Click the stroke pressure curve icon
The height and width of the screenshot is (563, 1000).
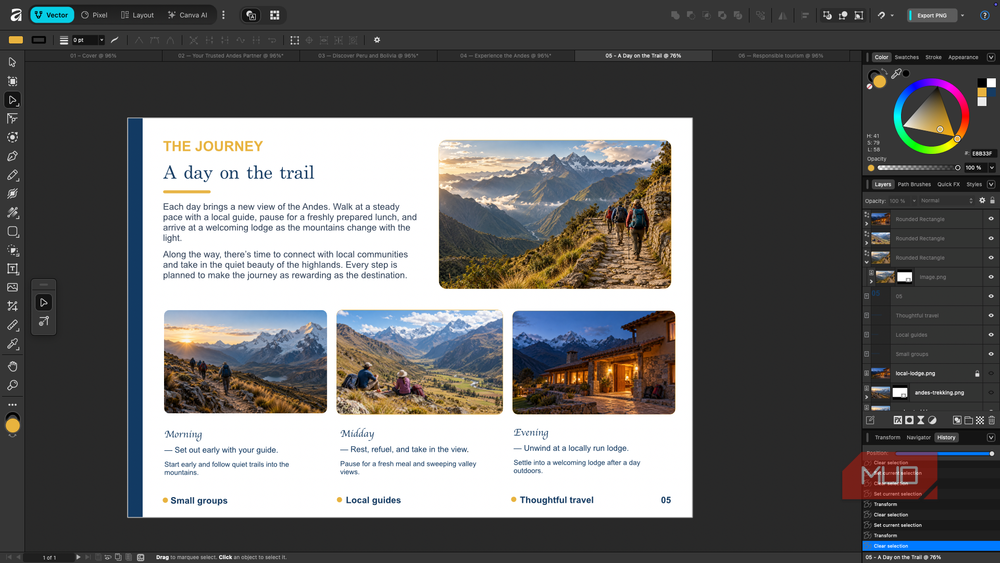pyautogui.click(x=115, y=40)
